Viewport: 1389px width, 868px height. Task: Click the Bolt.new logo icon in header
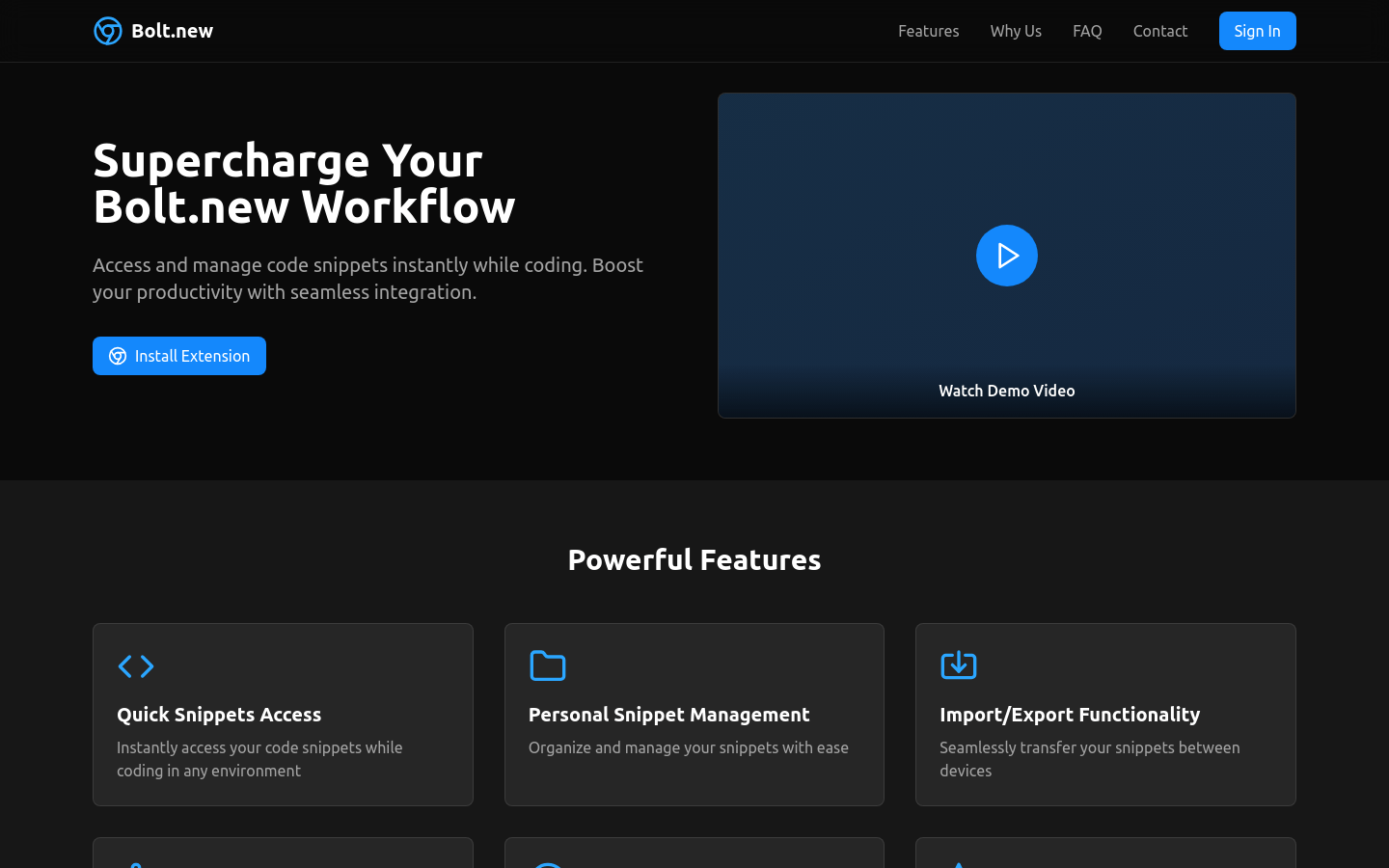pos(108,31)
